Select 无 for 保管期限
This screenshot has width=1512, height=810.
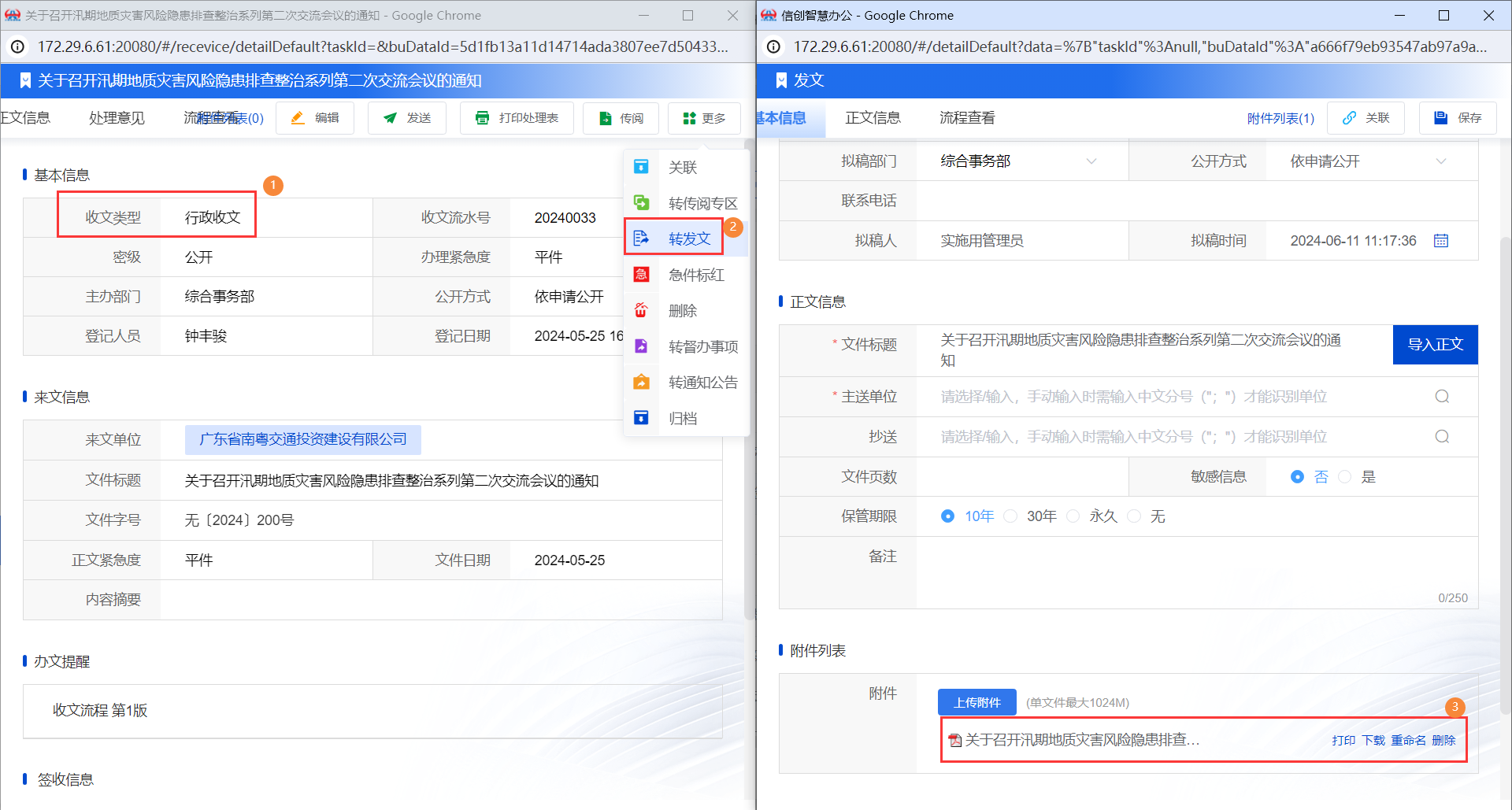pyautogui.click(x=1134, y=516)
